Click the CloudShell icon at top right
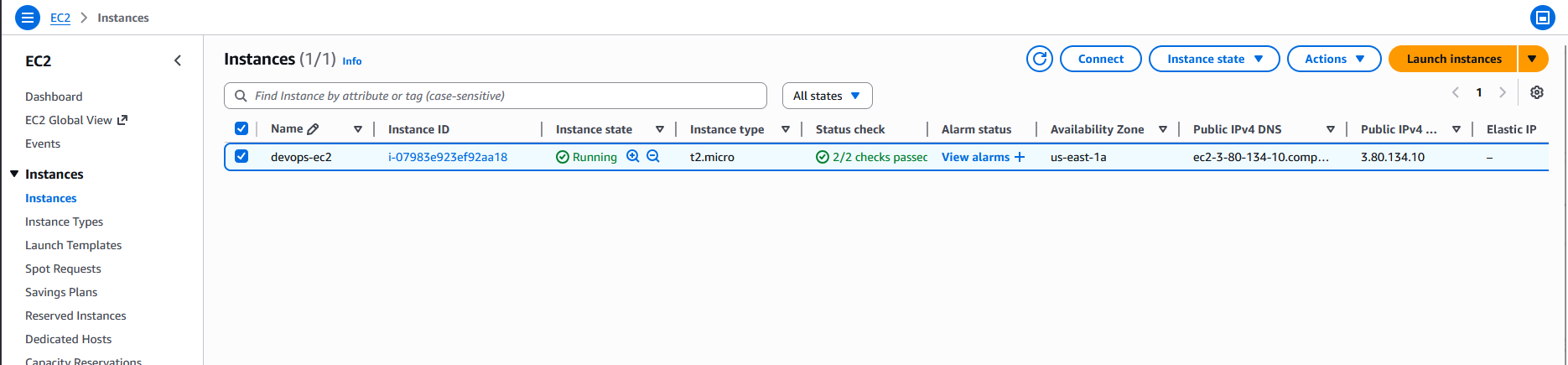 (1542, 17)
